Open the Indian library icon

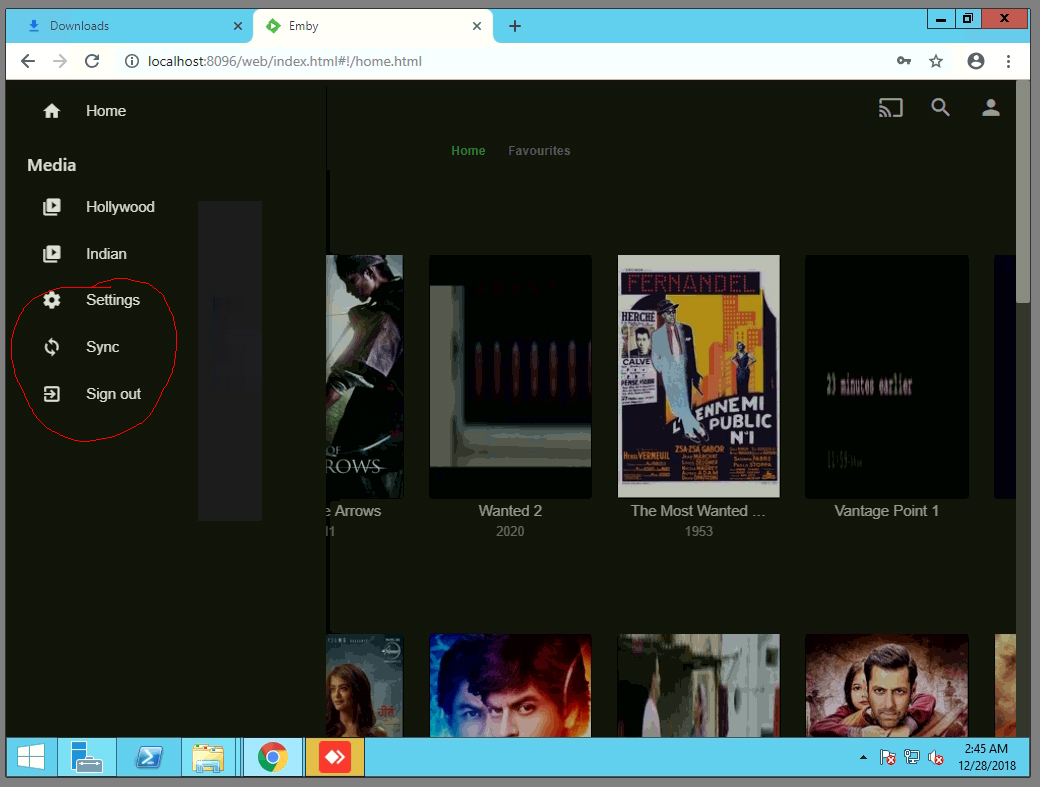(52, 254)
